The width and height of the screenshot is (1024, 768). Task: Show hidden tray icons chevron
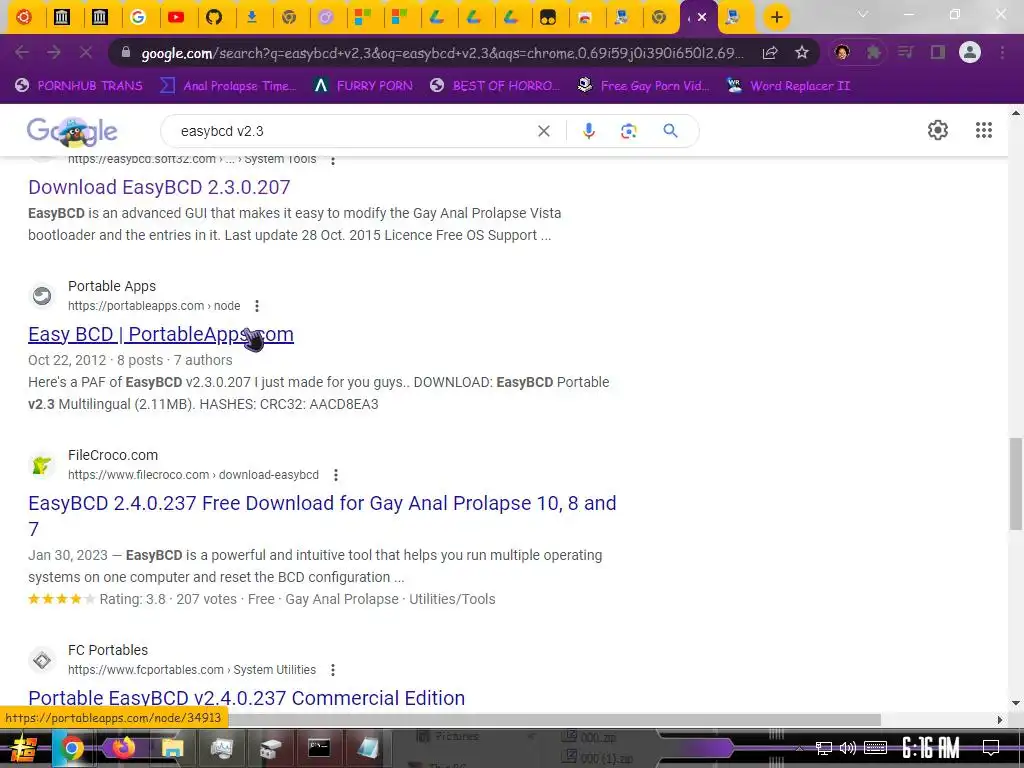pyautogui.click(x=799, y=748)
